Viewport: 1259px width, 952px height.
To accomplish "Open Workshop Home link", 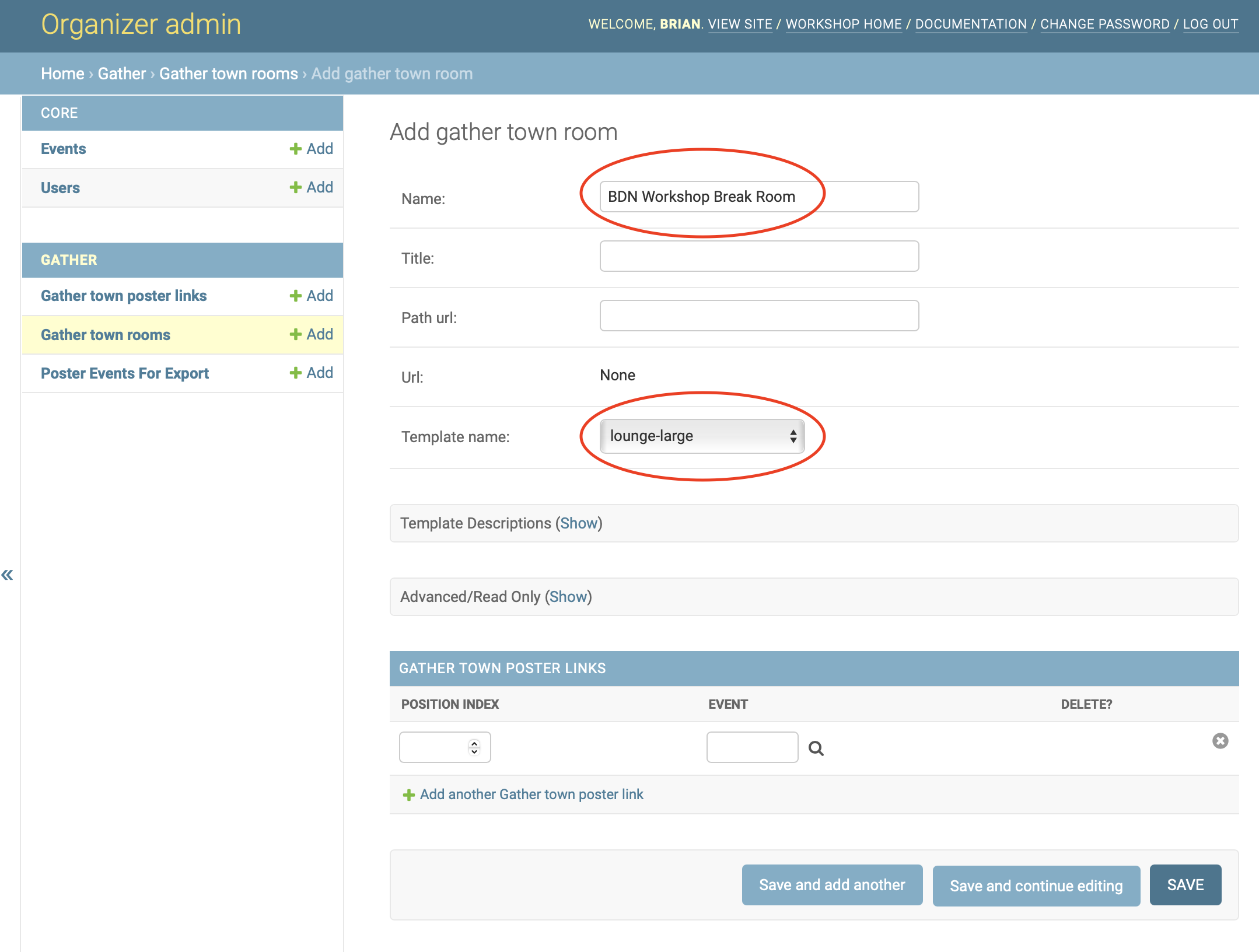I will [x=844, y=24].
